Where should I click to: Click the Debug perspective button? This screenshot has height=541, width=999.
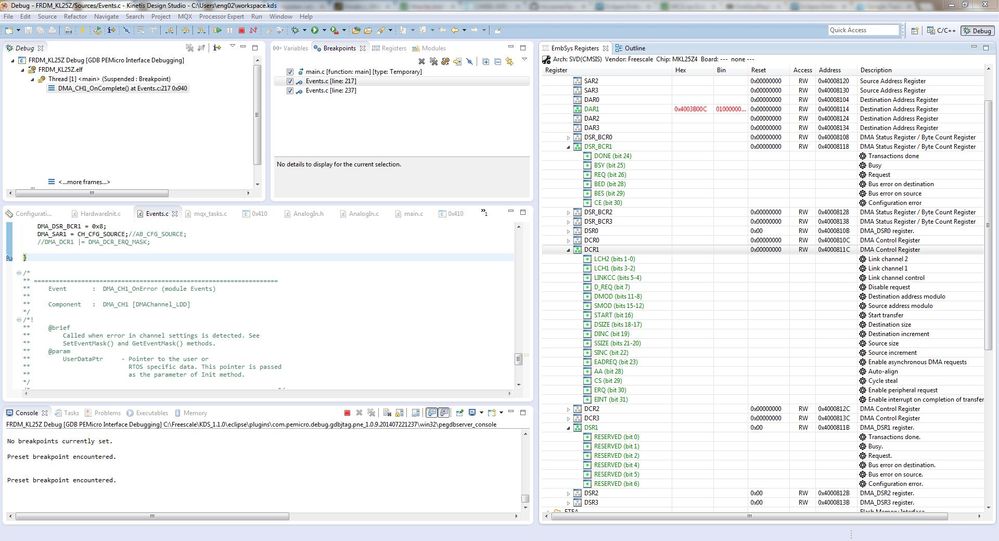977,31
